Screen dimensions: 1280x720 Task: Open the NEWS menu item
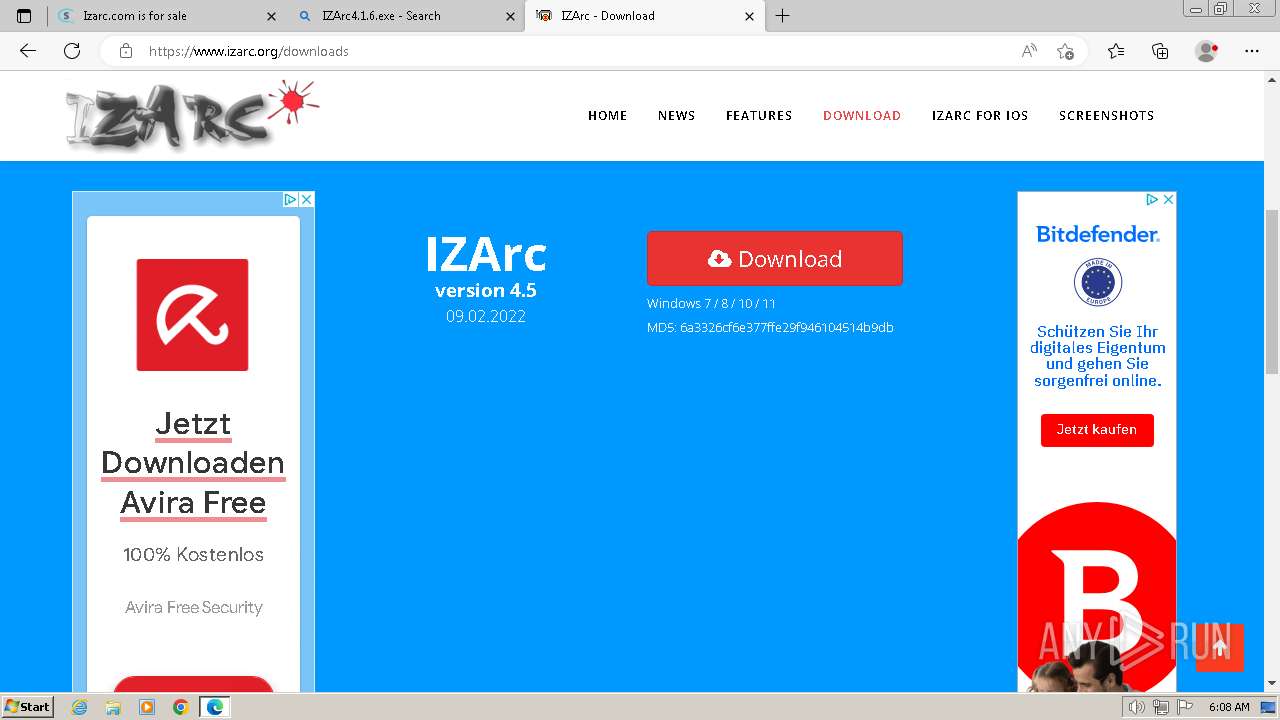pos(676,115)
